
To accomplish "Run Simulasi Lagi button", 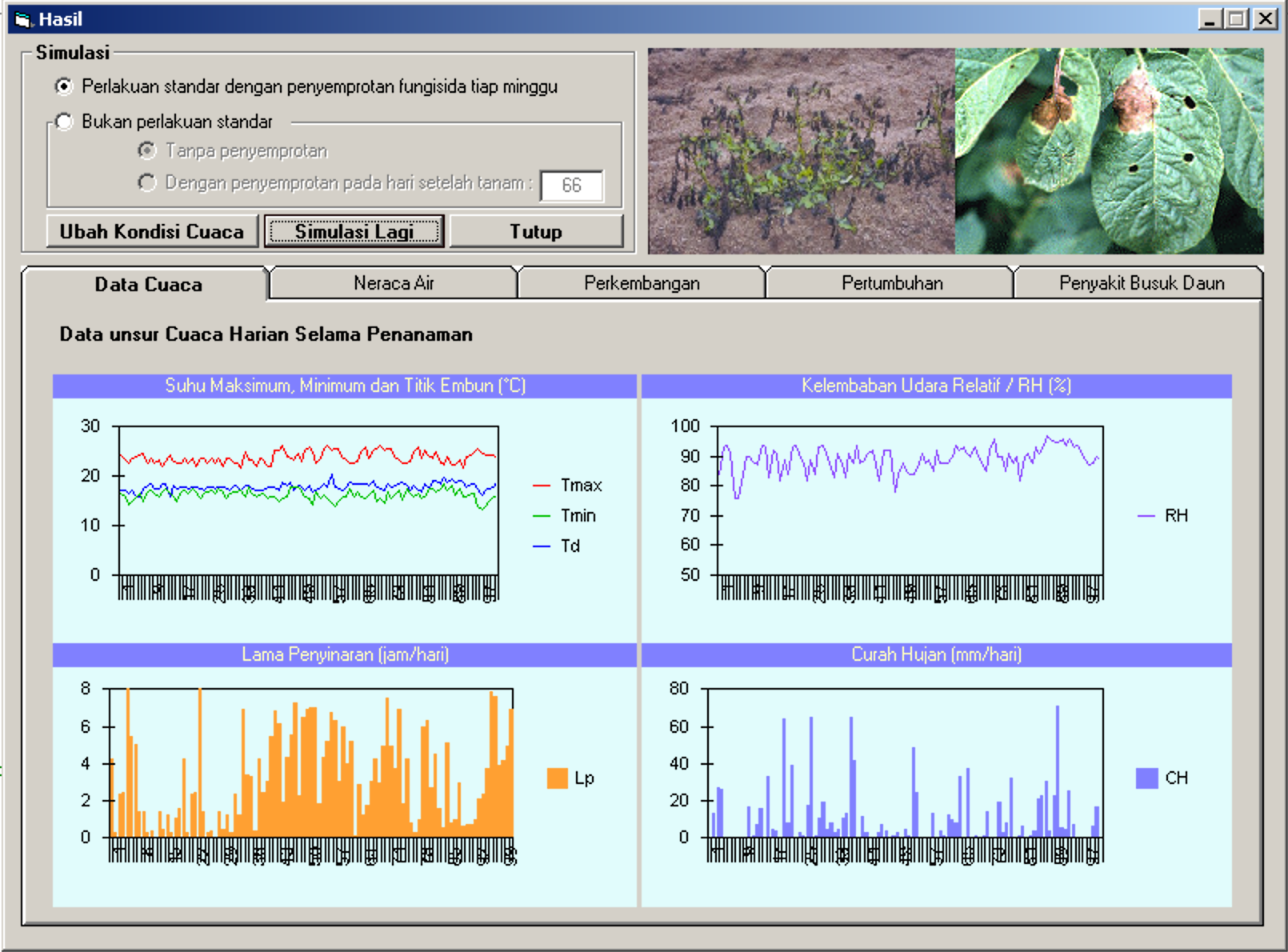I will [354, 231].
